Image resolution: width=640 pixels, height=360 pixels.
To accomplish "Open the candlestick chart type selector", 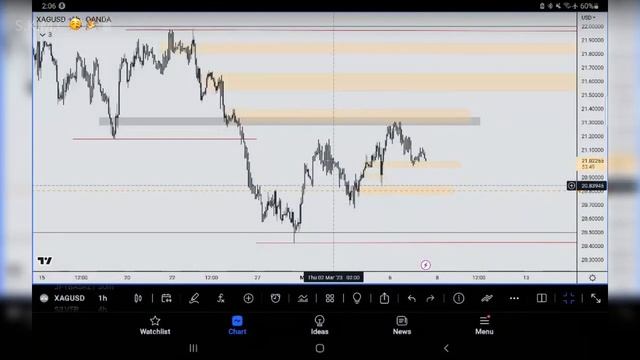I will (x=138, y=298).
